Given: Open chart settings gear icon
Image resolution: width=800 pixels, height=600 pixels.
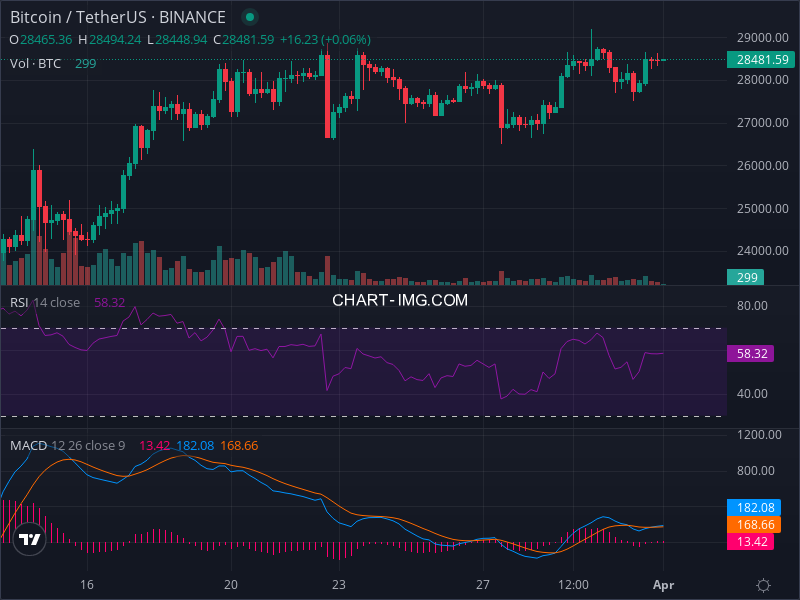Looking at the screenshot, I should (763, 585).
